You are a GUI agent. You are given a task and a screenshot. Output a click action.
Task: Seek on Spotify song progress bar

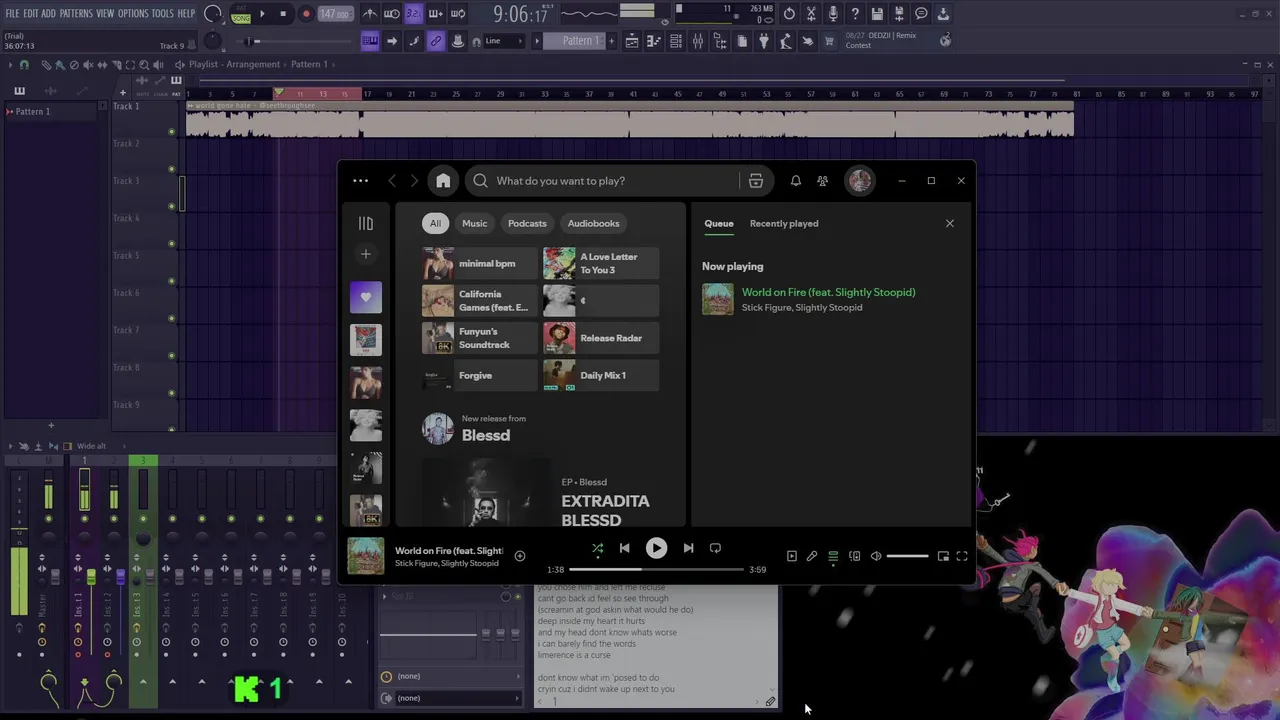point(656,570)
